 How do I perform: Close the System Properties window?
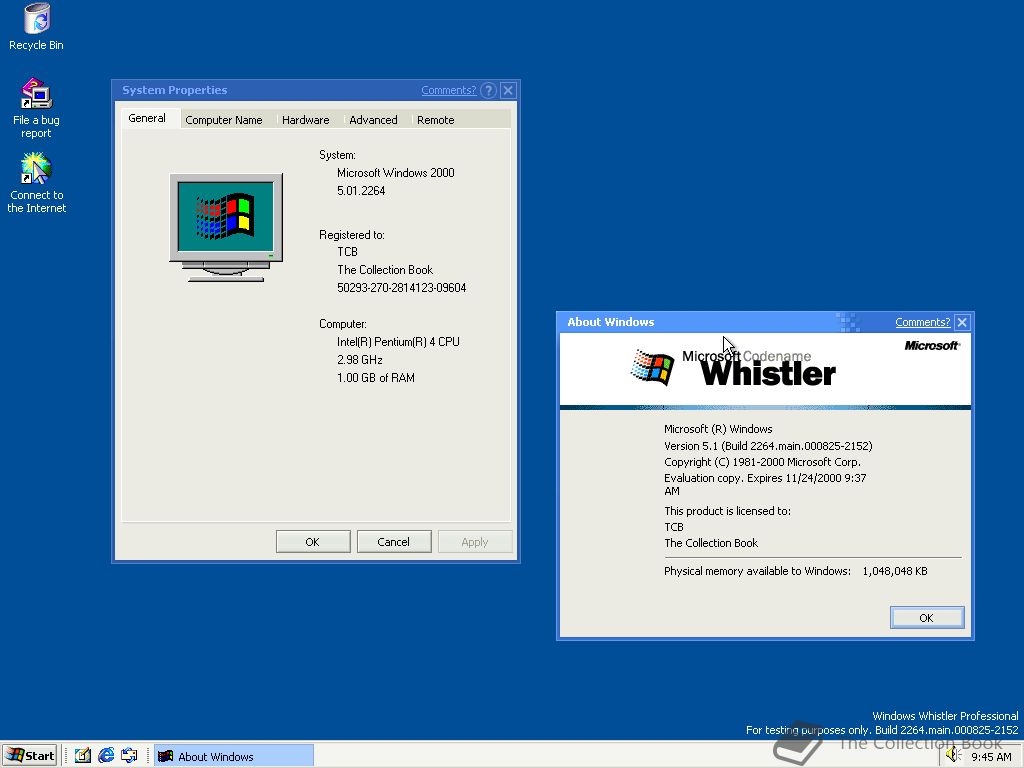(508, 90)
